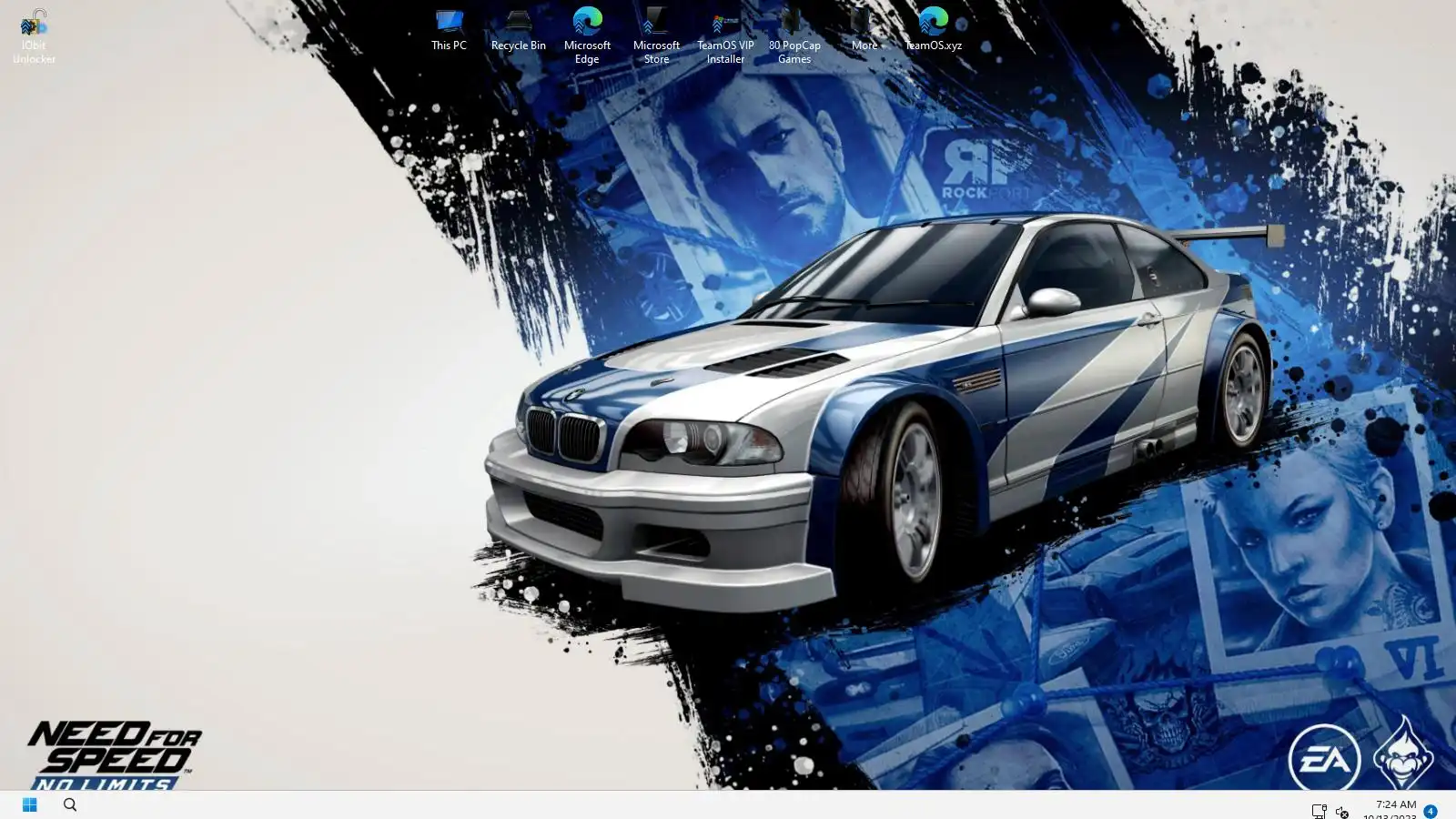Select the Recycle Bin desktop icon
1456x819 pixels.
click(x=518, y=30)
